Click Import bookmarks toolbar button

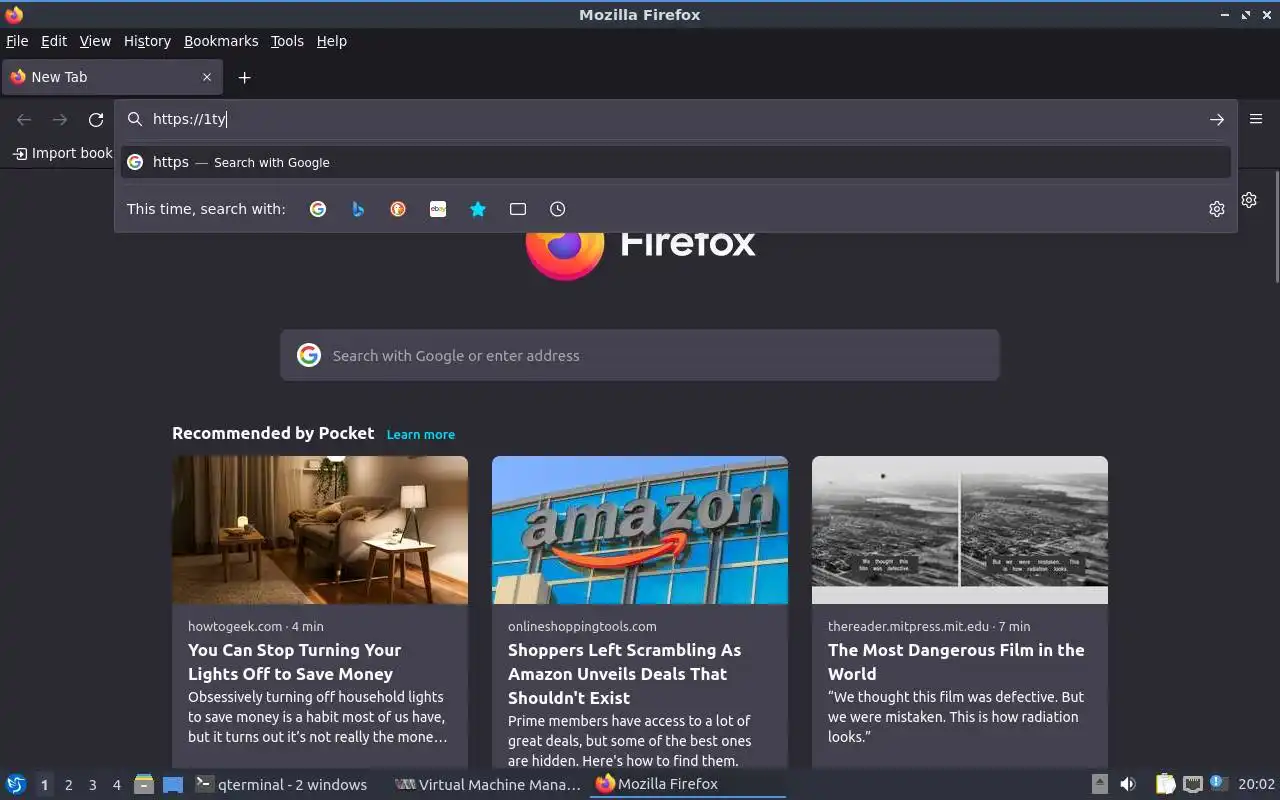coord(63,153)
